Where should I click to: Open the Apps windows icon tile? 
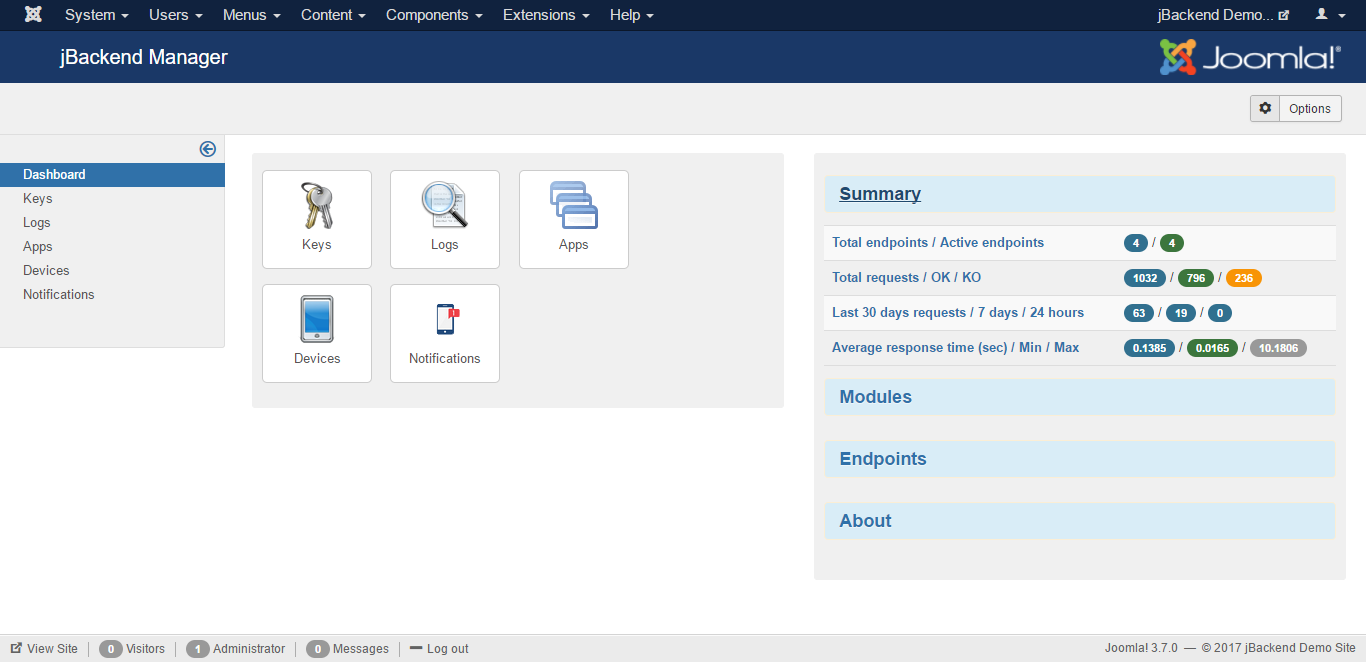pos(574,219)
